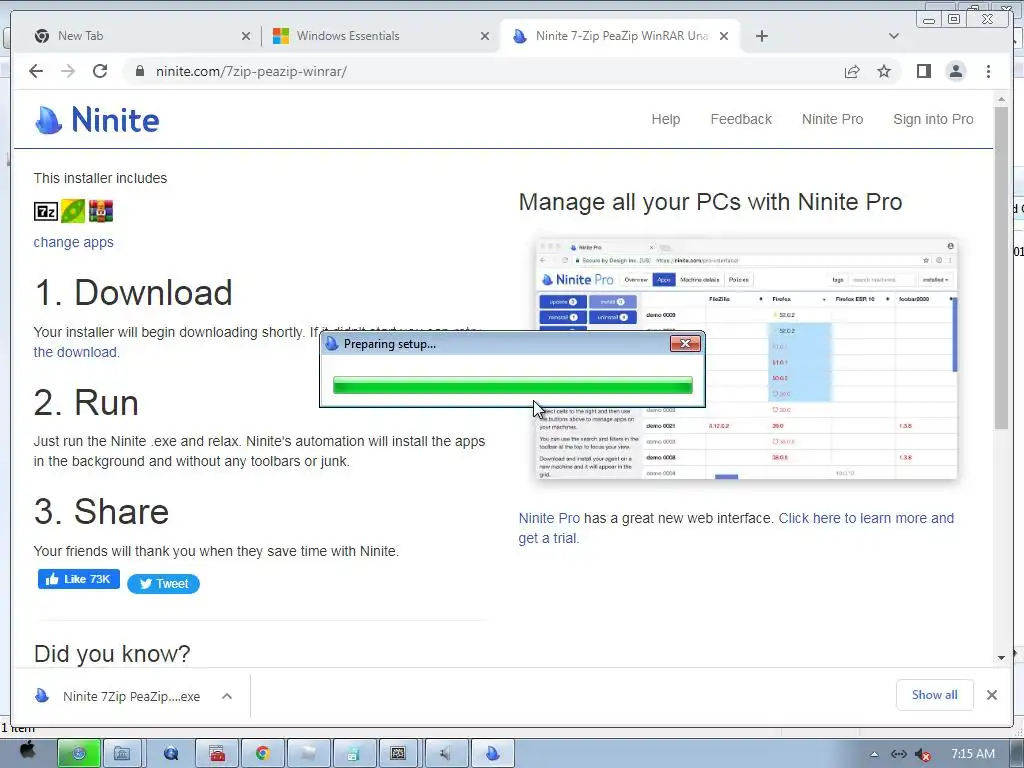1024x768 pixels.
Task: Close the downloads bar
Action: click(x=991, y=695)
